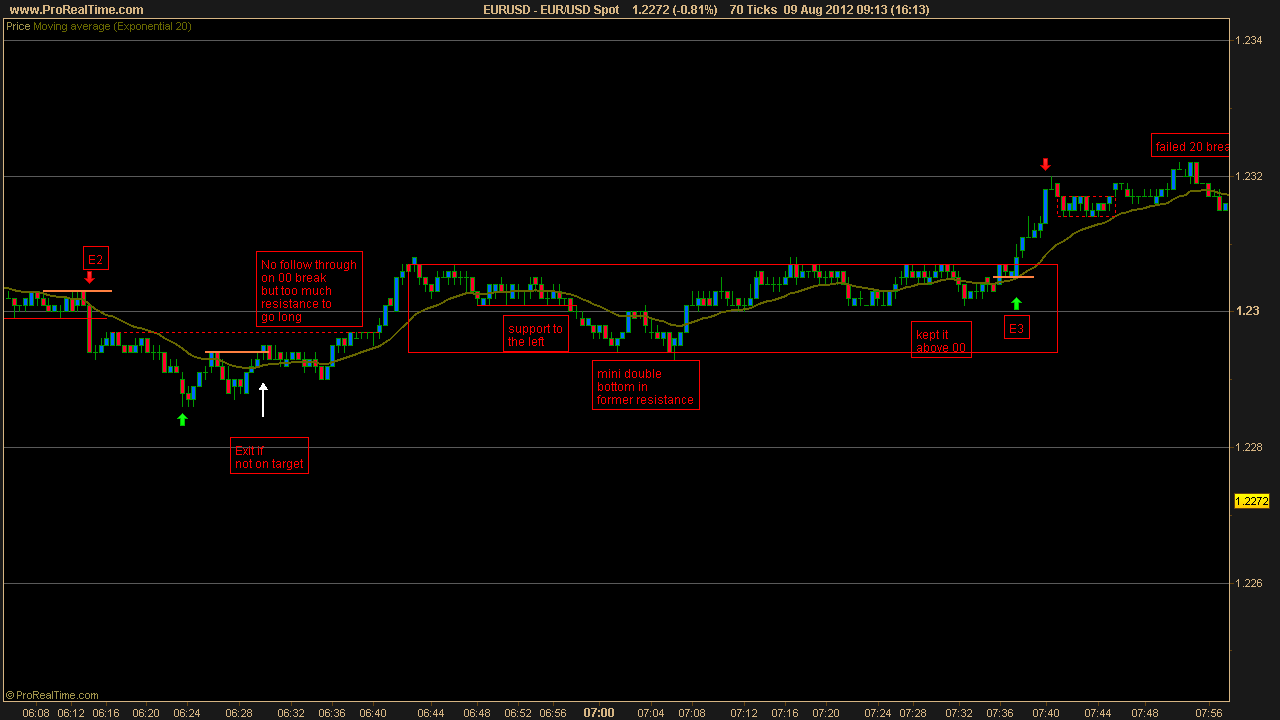
Task: Select the red down arrow below E2
Action: [90, 279]
